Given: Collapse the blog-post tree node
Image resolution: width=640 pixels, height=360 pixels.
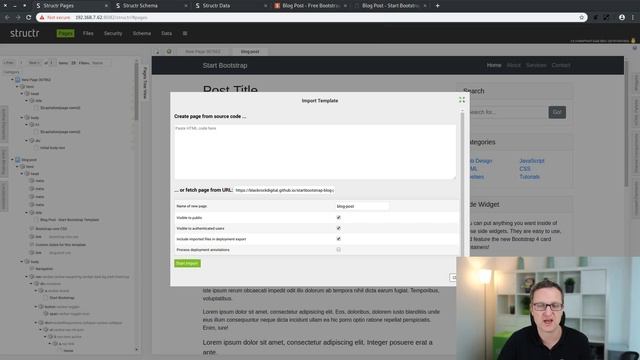Looking at the screenshot, I should click(x=12, y=160).
